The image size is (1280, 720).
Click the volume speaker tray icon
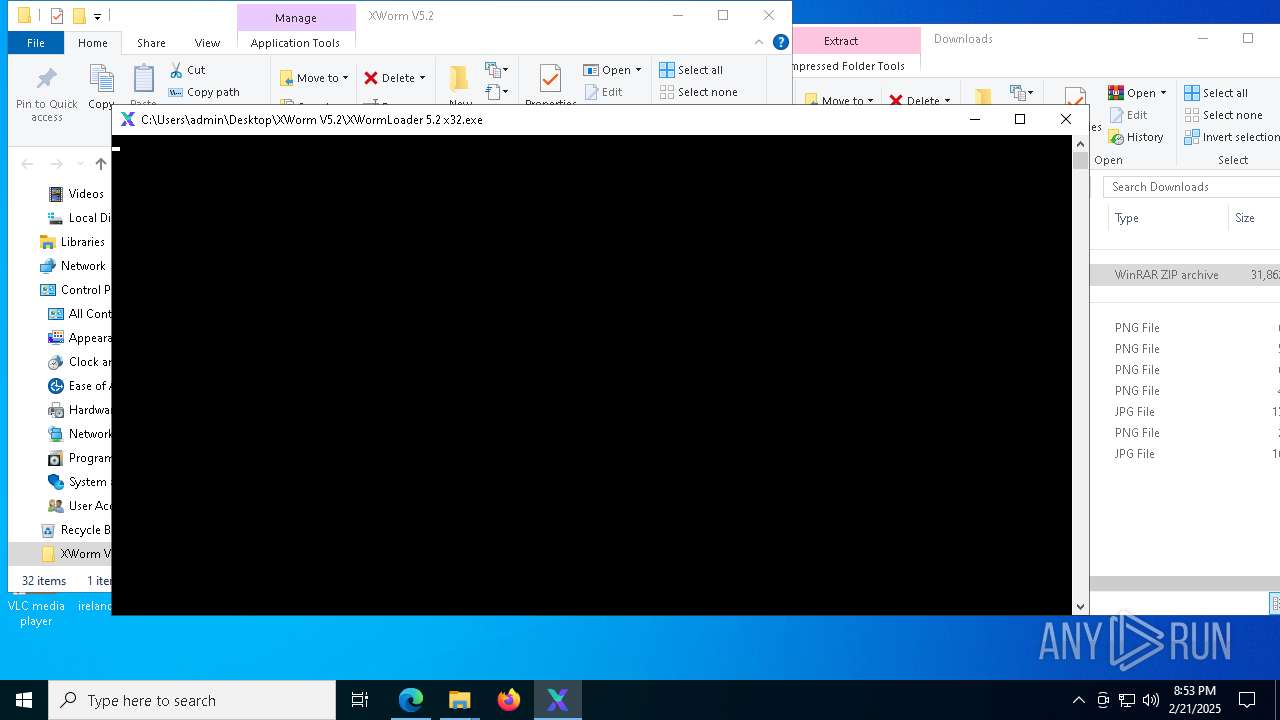[1151, 700]
